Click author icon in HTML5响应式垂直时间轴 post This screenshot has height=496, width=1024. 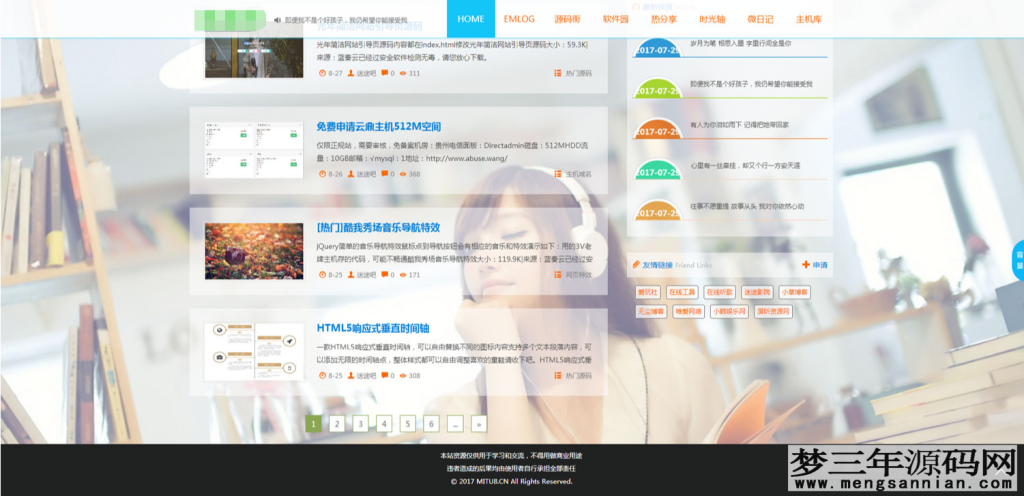point(351,375)
